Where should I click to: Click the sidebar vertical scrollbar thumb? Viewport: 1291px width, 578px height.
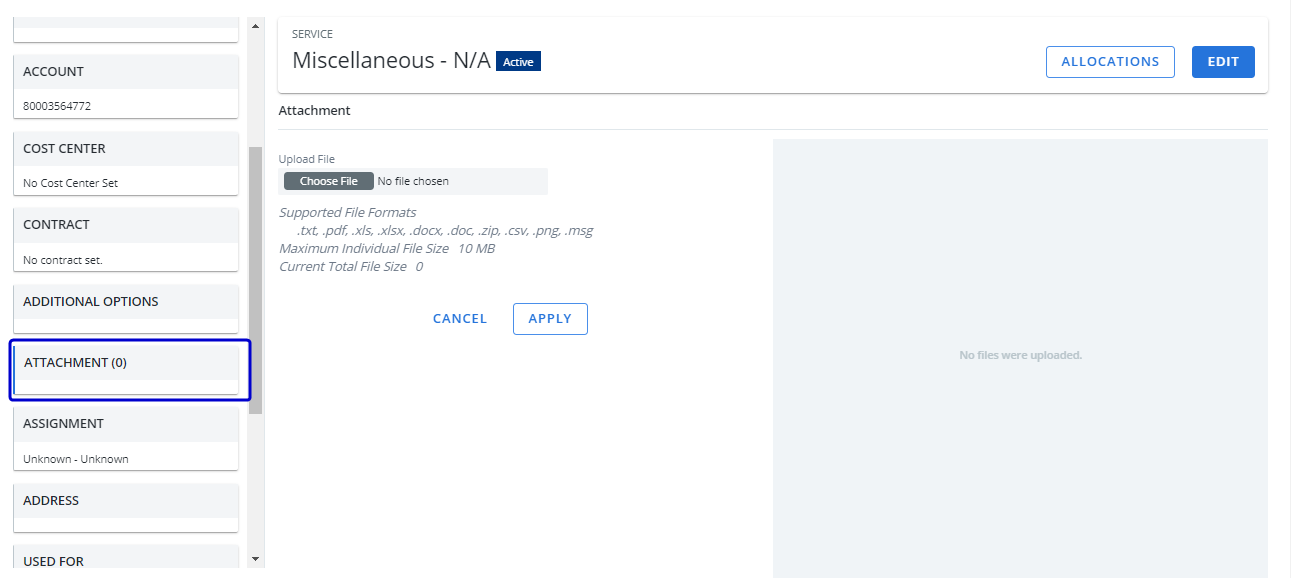coord(255,280)
